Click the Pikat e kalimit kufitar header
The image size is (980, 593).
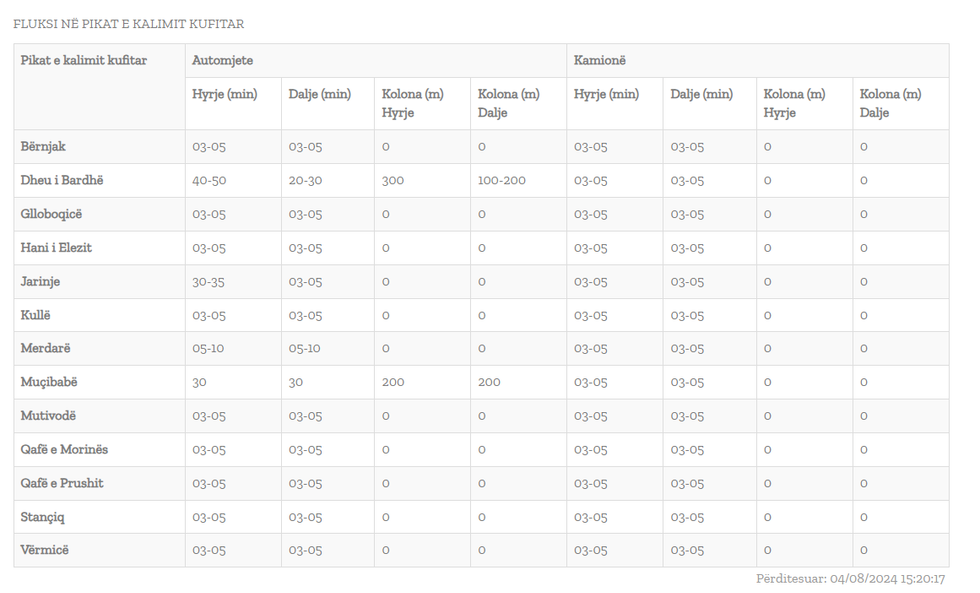point(84,61)
